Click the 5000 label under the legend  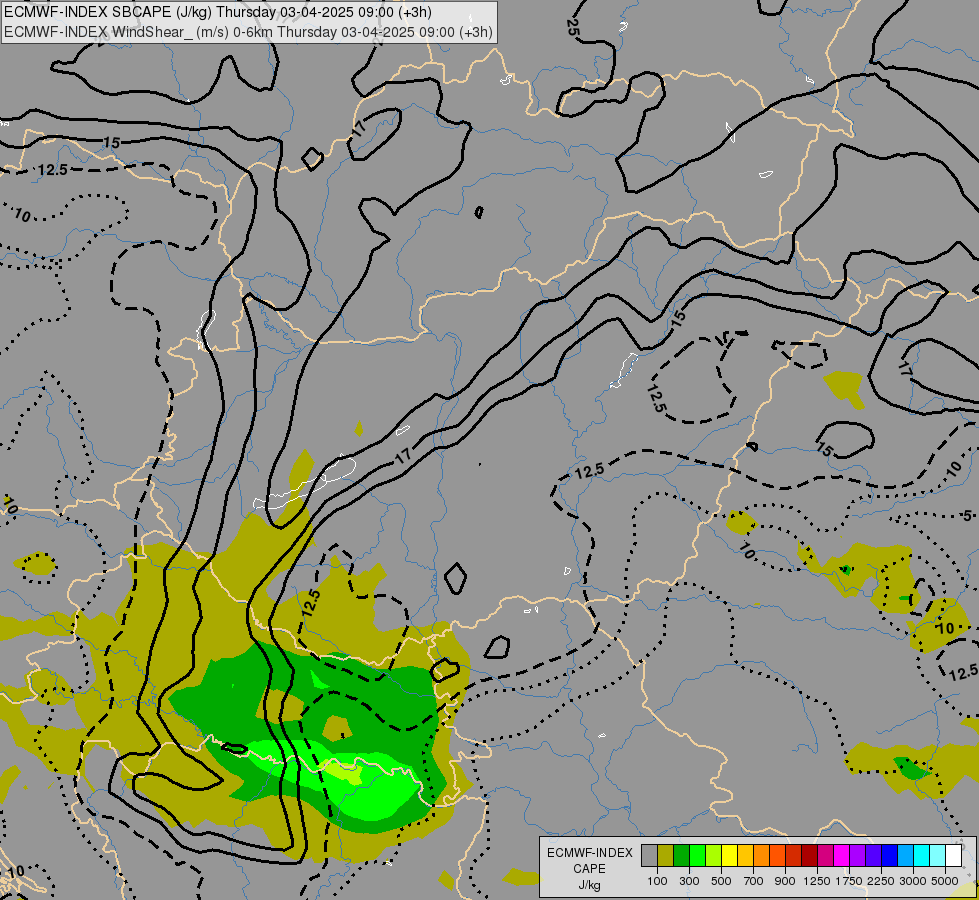tap(945, 881)
